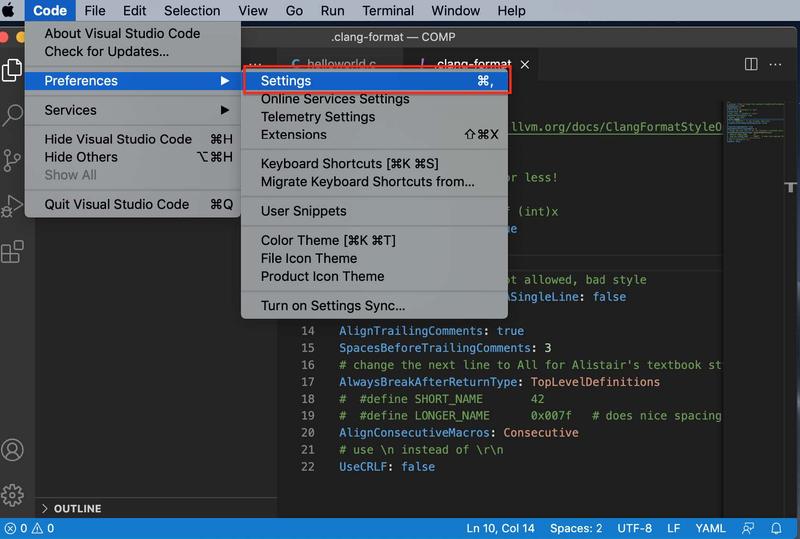Click the feedback icon in status bar
Image resolution: width=800 pixels, height=539 pixels.
748,528
